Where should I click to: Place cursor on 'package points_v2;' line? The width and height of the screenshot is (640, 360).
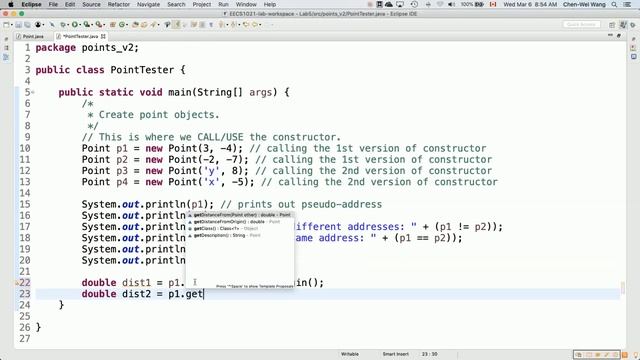click(x=87, y=48)
